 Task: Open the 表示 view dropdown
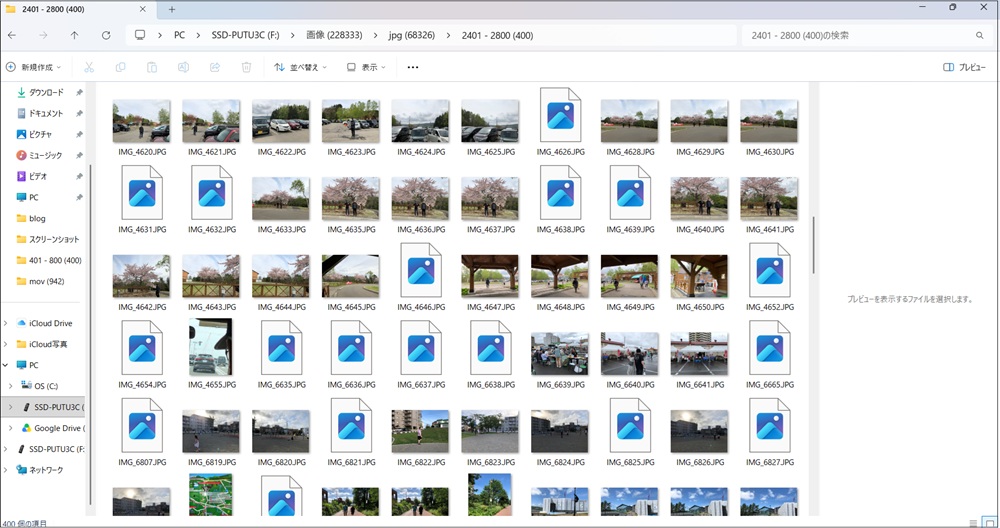[366, 67]
